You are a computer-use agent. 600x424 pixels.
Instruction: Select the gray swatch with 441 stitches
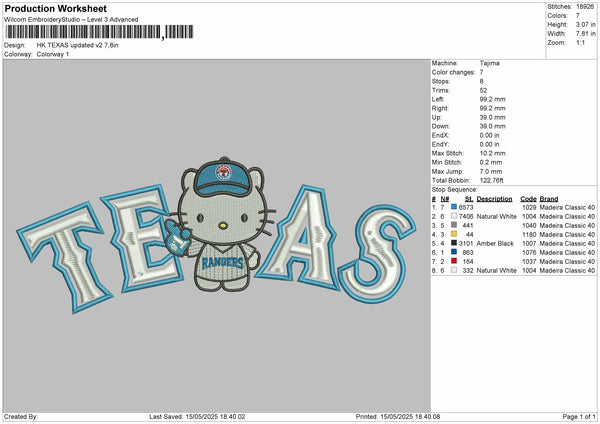454,225
